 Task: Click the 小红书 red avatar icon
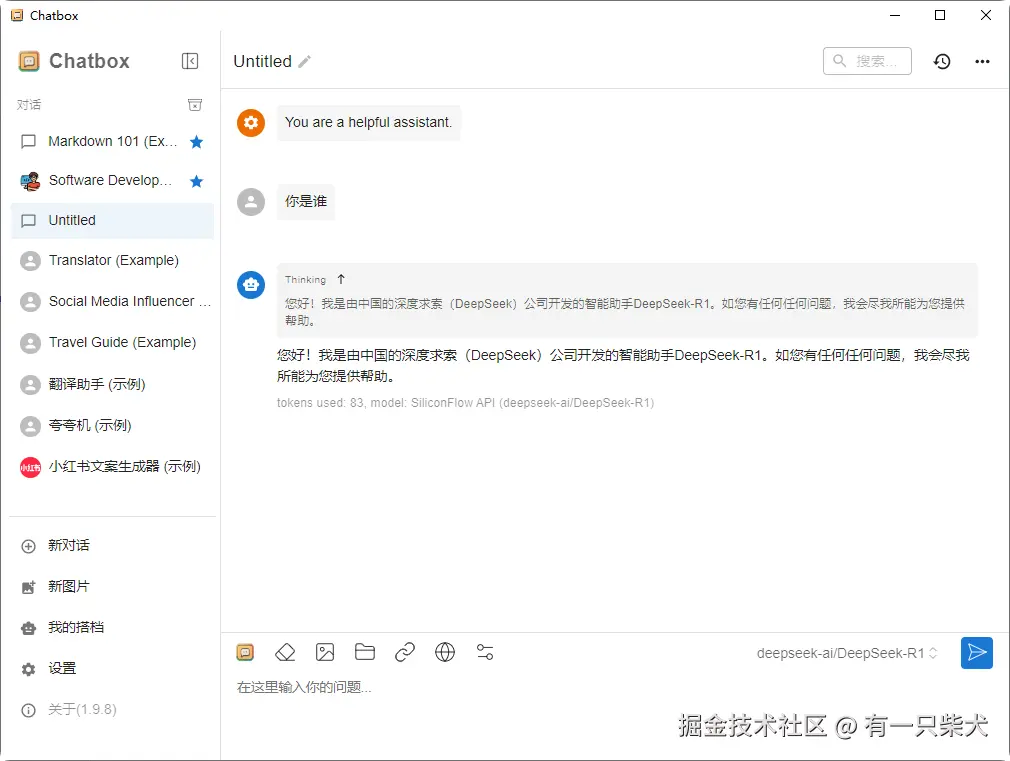(x=30, y=467)
